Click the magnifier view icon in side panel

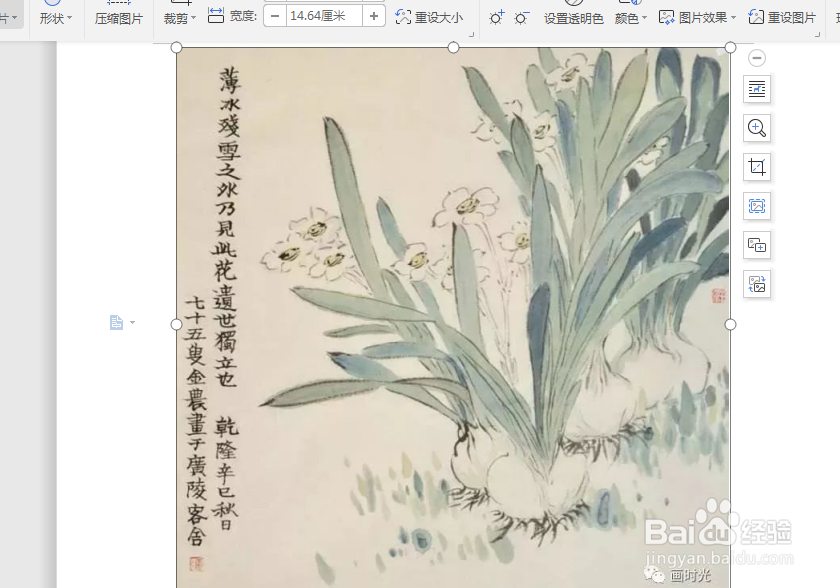756,128
